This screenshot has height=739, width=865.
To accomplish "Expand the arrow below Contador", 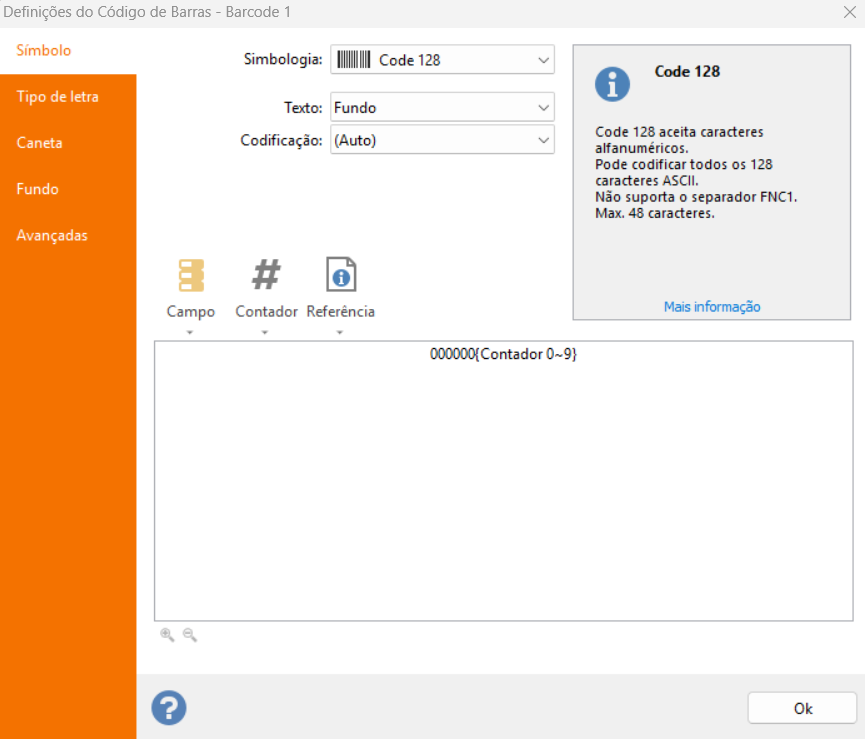I will pyautogui.click(x=266, y=332).
